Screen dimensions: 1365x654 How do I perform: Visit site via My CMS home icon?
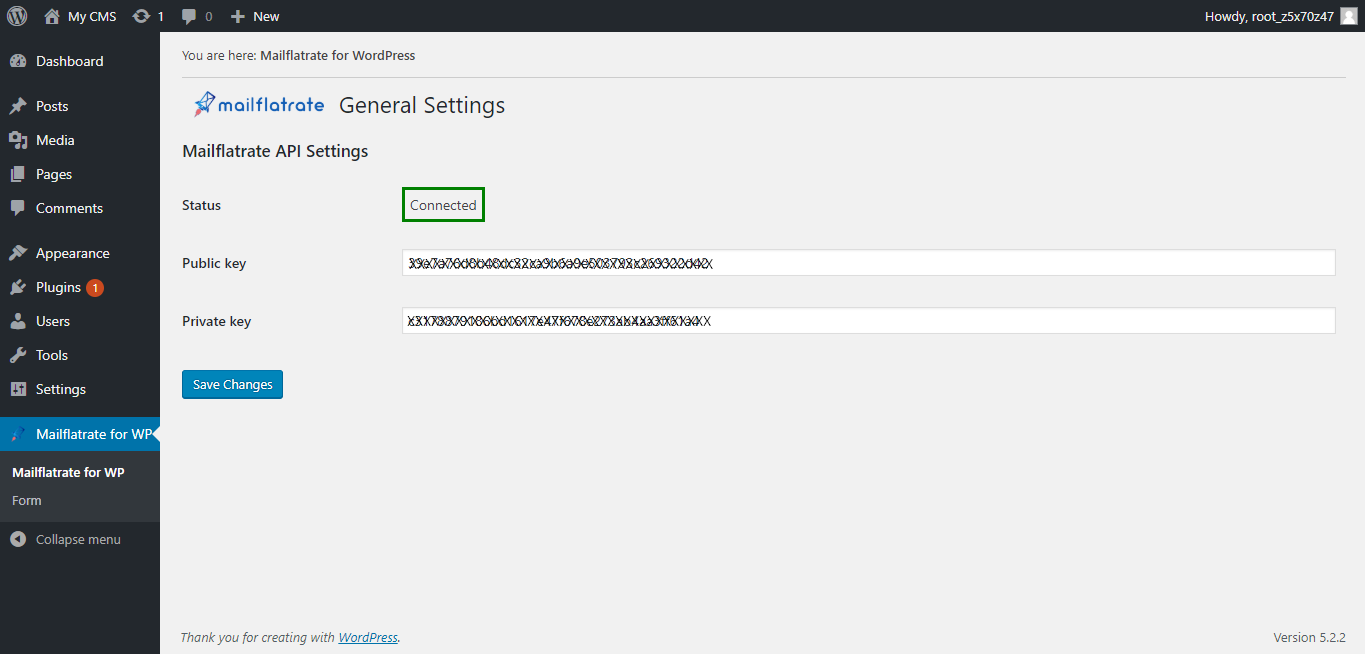point(52,16)
